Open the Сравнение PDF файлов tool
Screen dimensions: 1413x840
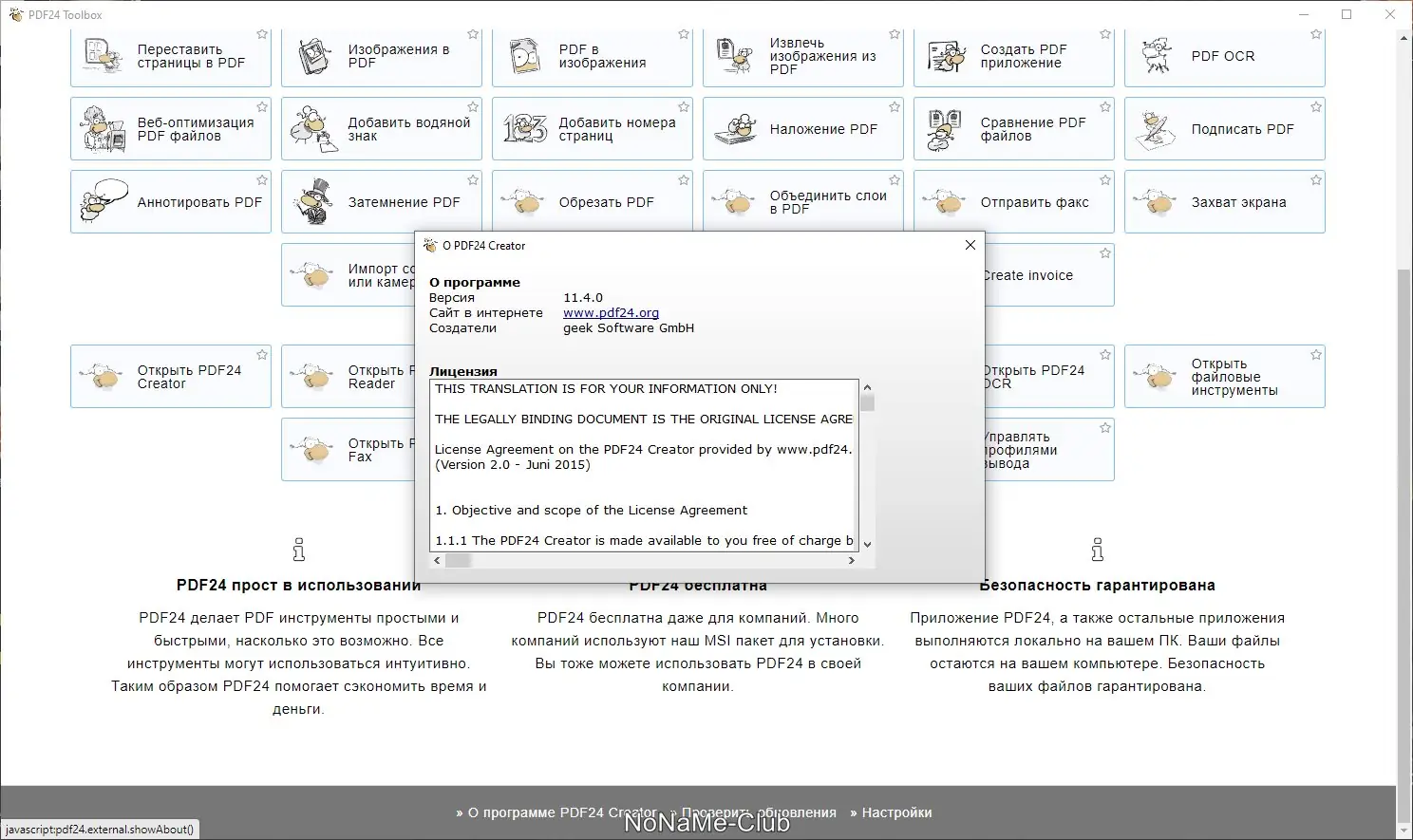[1014, 129]
